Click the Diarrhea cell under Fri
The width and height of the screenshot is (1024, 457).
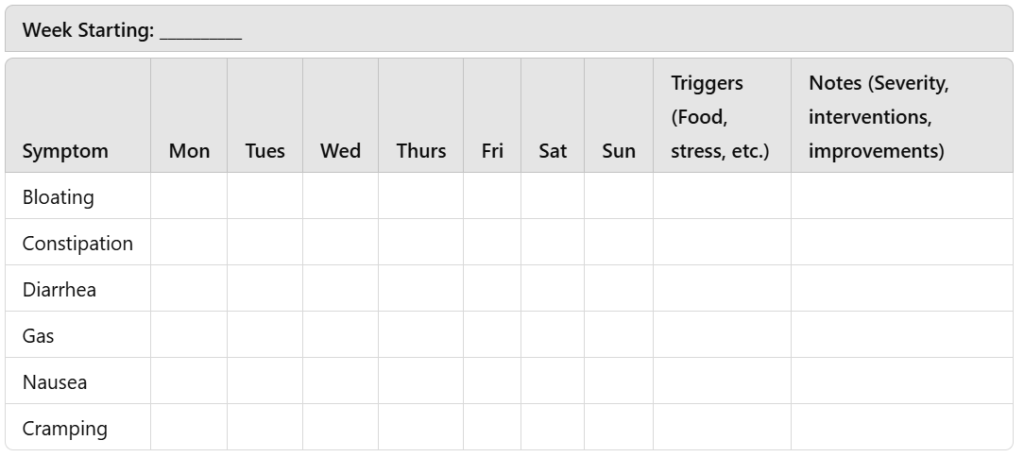click(491, 289)
